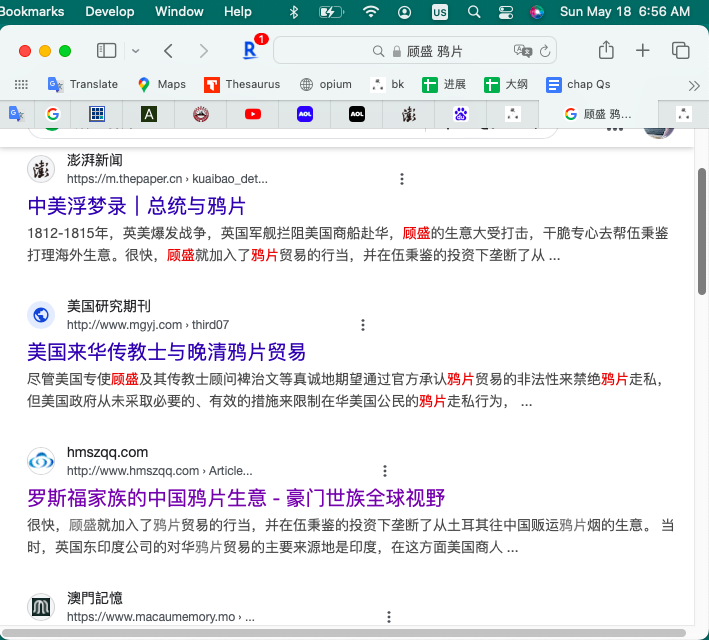This screenshot has width=709, height=640.
Task: Open the tab group dropdown chevron
Action: (x=135, y=51)
